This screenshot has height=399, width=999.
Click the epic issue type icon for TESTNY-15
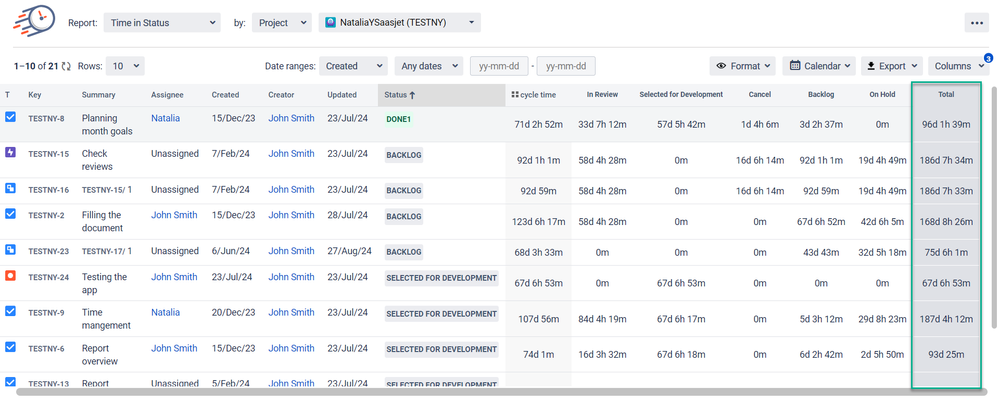pyautogui.click(x=10, y=152)
